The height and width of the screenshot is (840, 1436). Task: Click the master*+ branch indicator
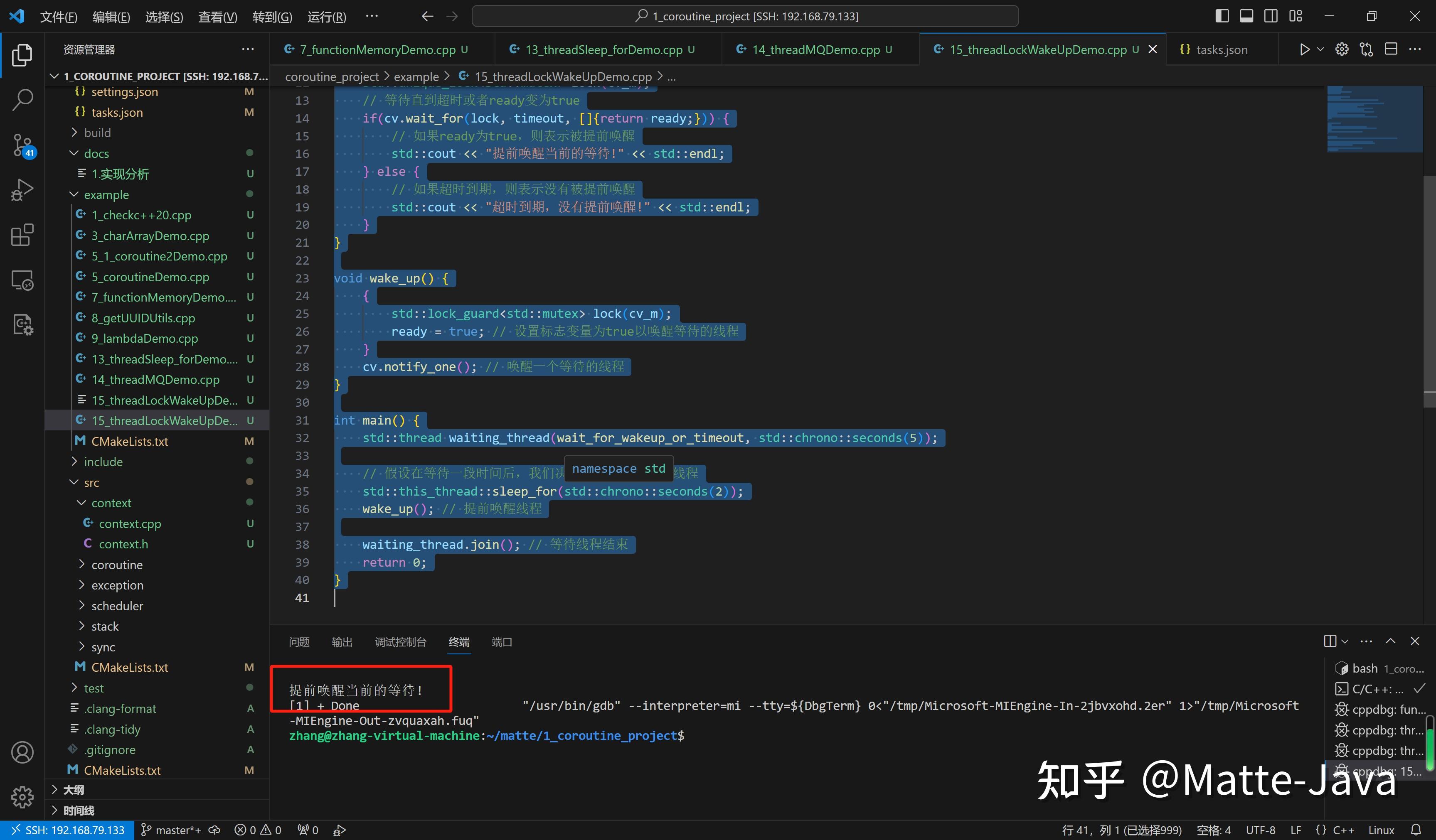pos(171,830)
